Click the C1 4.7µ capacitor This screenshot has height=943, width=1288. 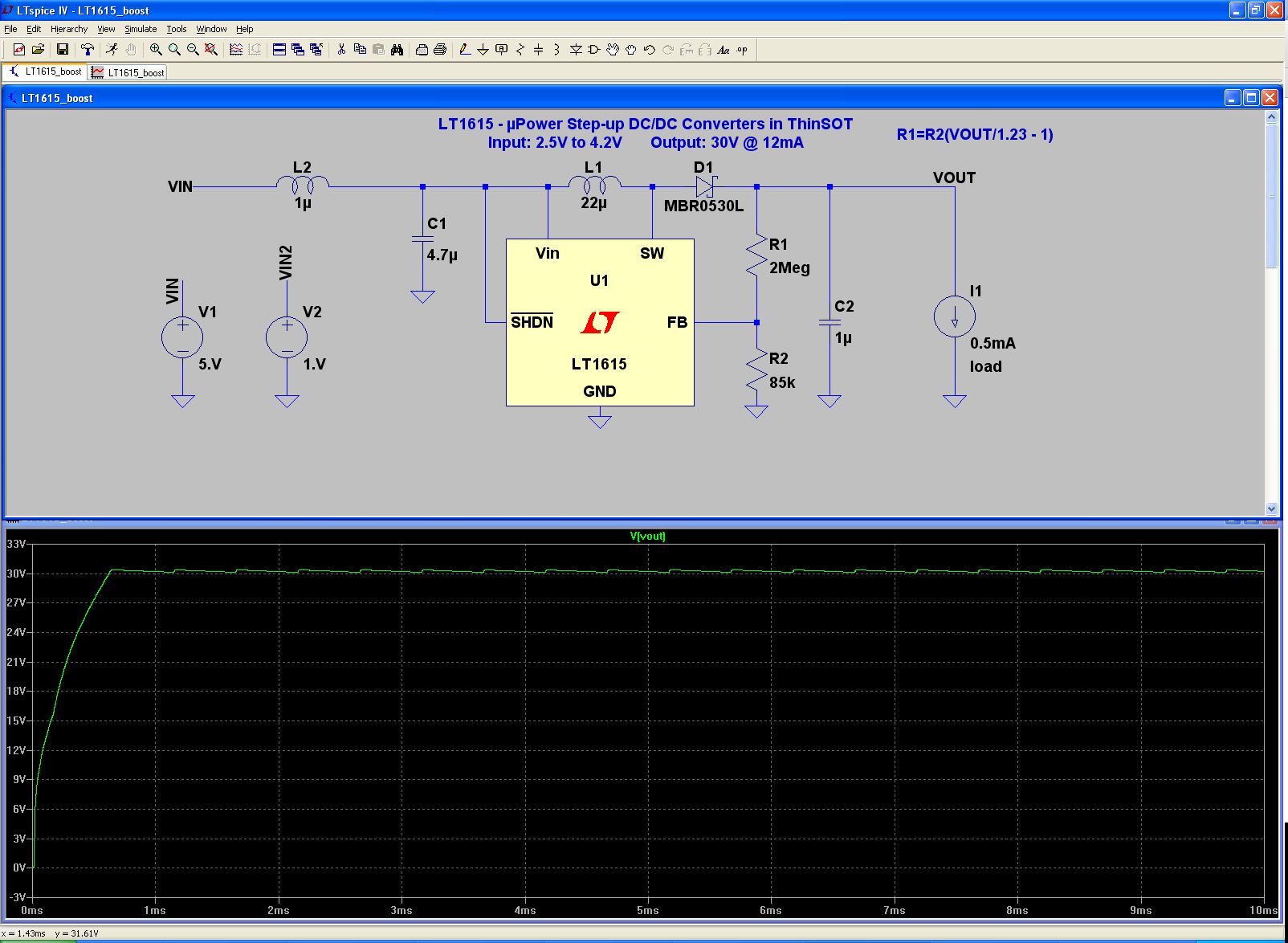pyautogui.click(x=422, y=239)
